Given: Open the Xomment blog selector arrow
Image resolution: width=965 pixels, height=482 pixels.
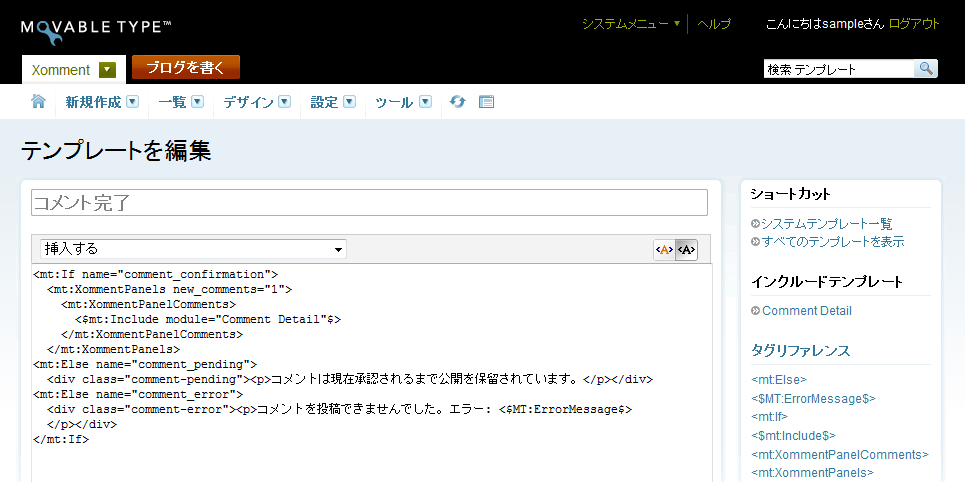Looking at the screenshot, I should pos(108,70).
